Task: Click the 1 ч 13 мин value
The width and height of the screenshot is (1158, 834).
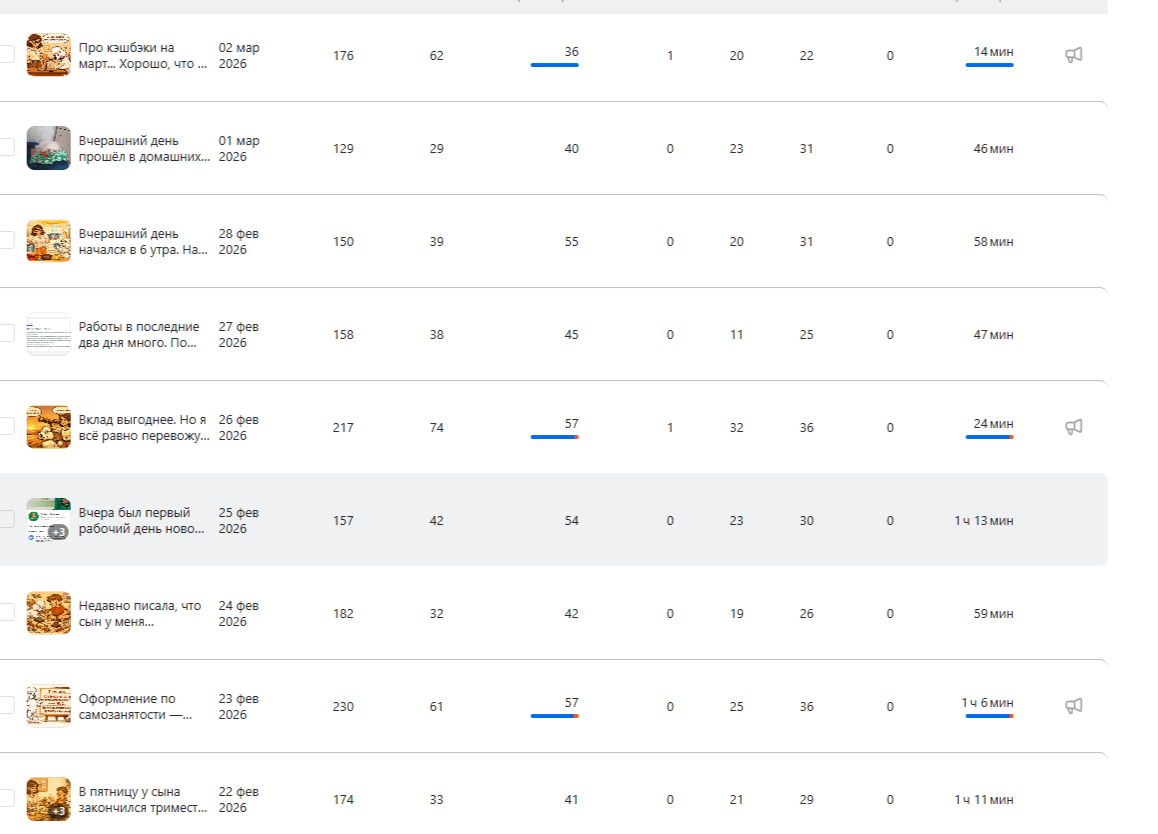Action: [x=983, y=520]
